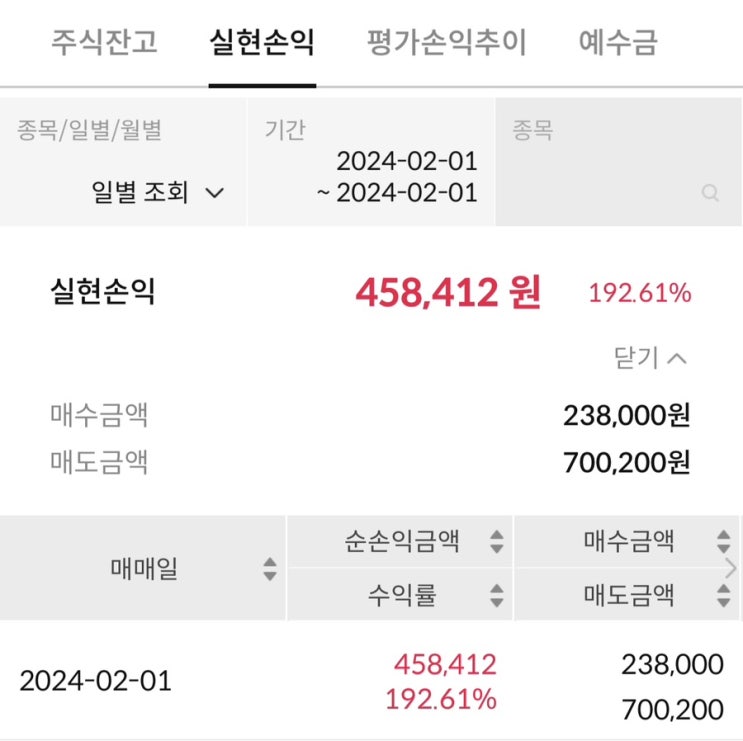The width and height of the screenshot is (743, 741).
Task: Click the magnifier search icon
Action: click(x=710, y=193)
